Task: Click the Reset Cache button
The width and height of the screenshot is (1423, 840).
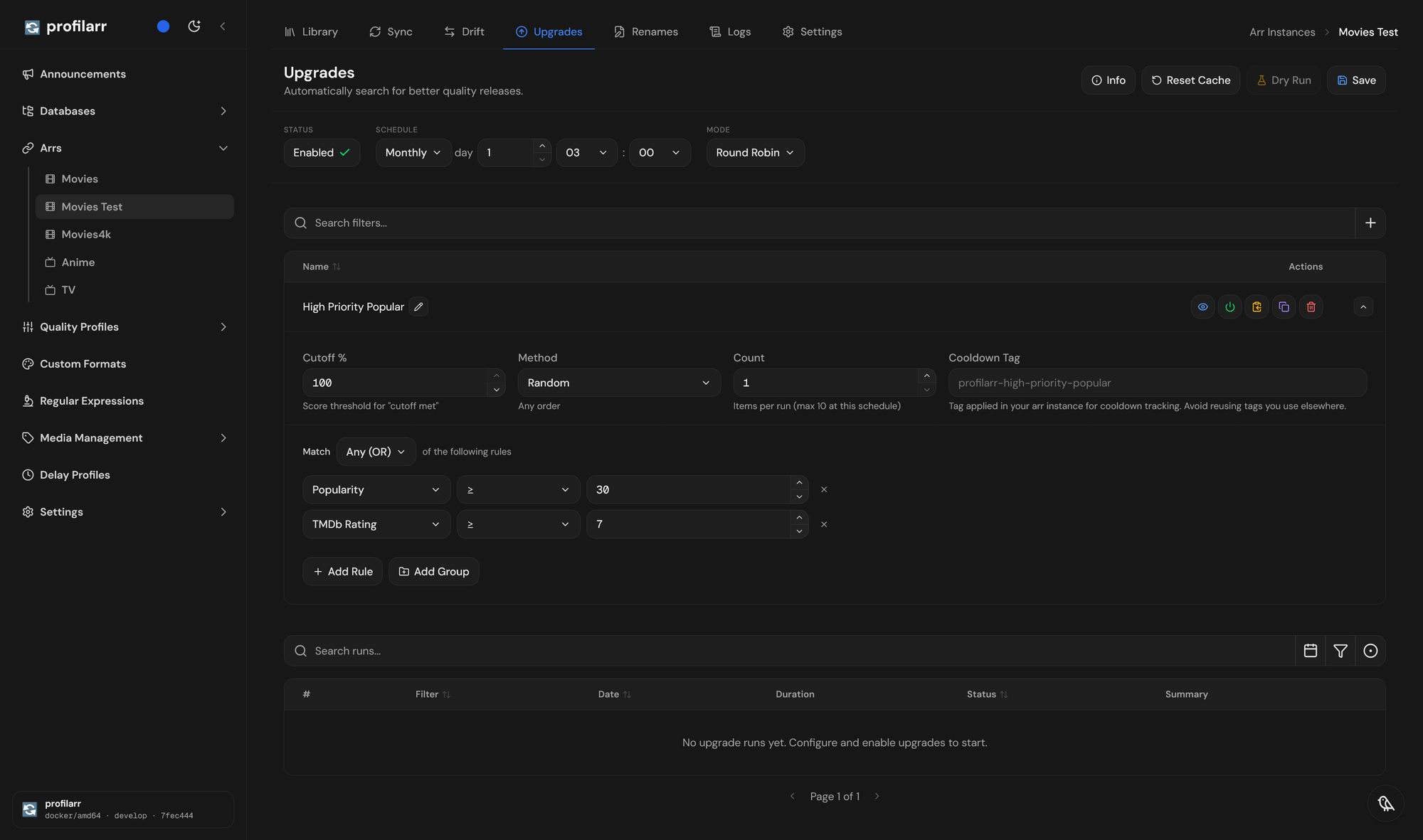Action: pyautogui.click(x=1190, y=80)
